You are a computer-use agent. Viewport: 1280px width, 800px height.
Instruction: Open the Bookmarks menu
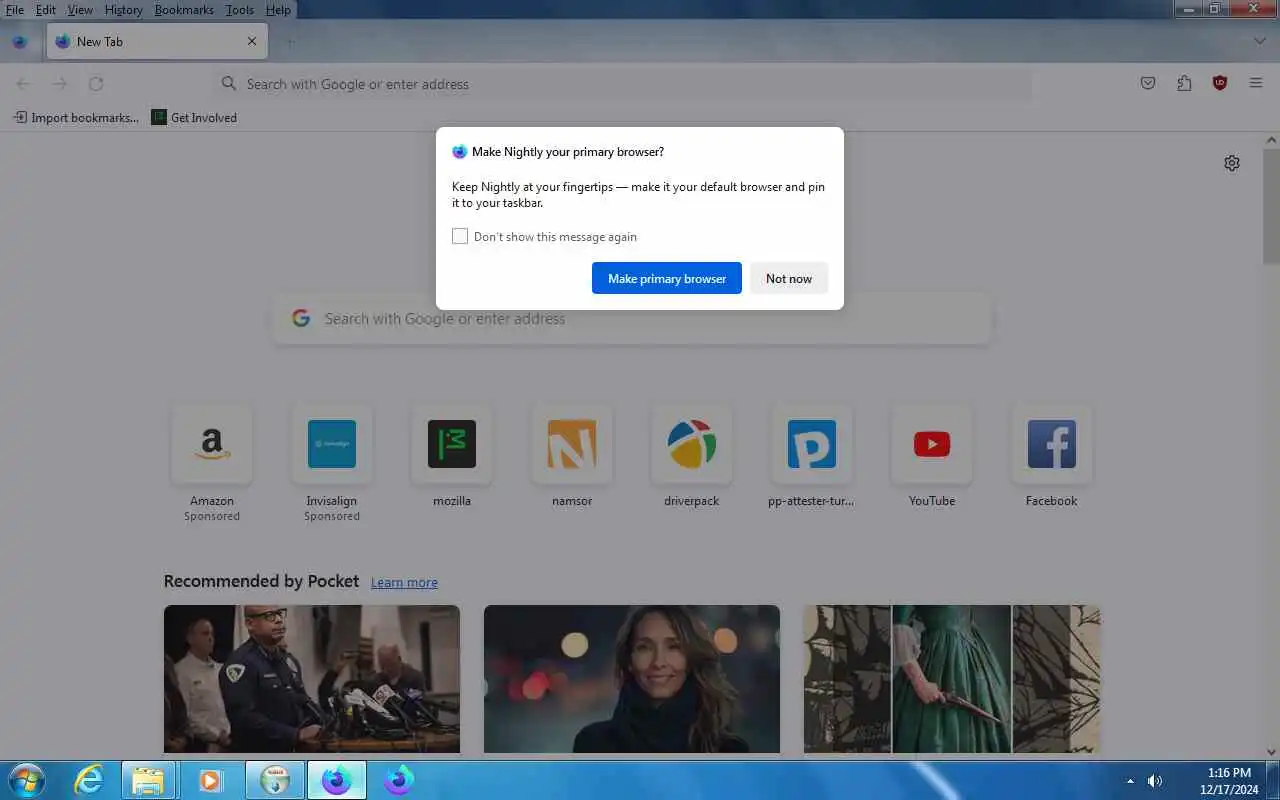pyautogui.click(x=184, y=10)
